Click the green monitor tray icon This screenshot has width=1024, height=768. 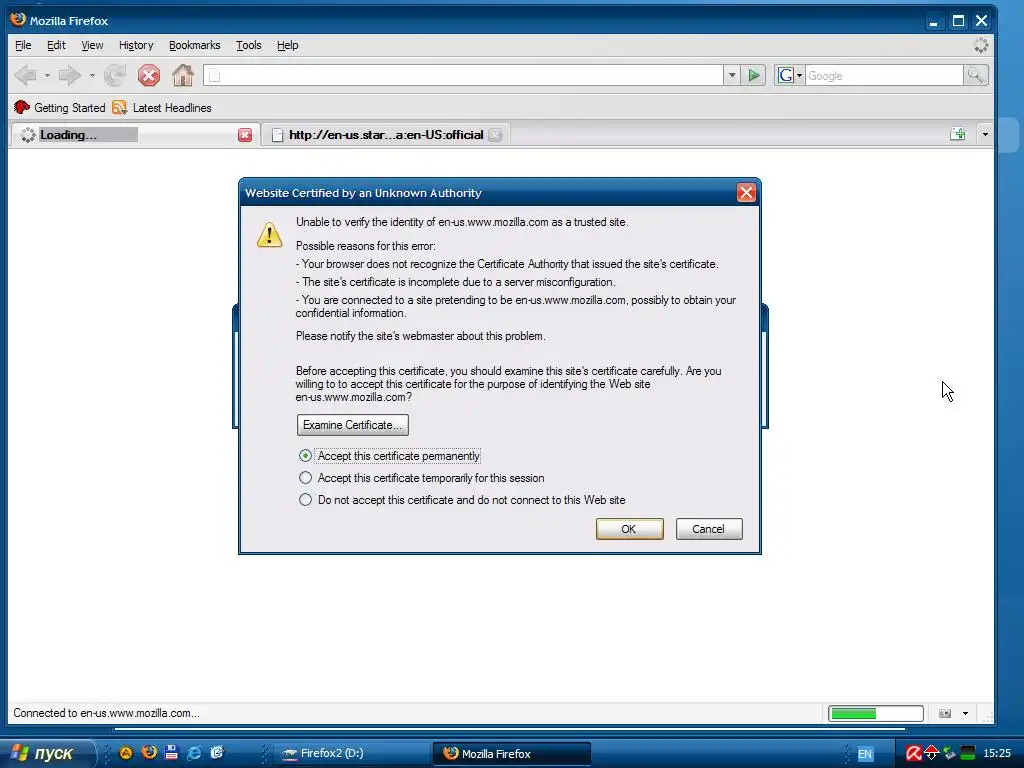click(968, 754)
